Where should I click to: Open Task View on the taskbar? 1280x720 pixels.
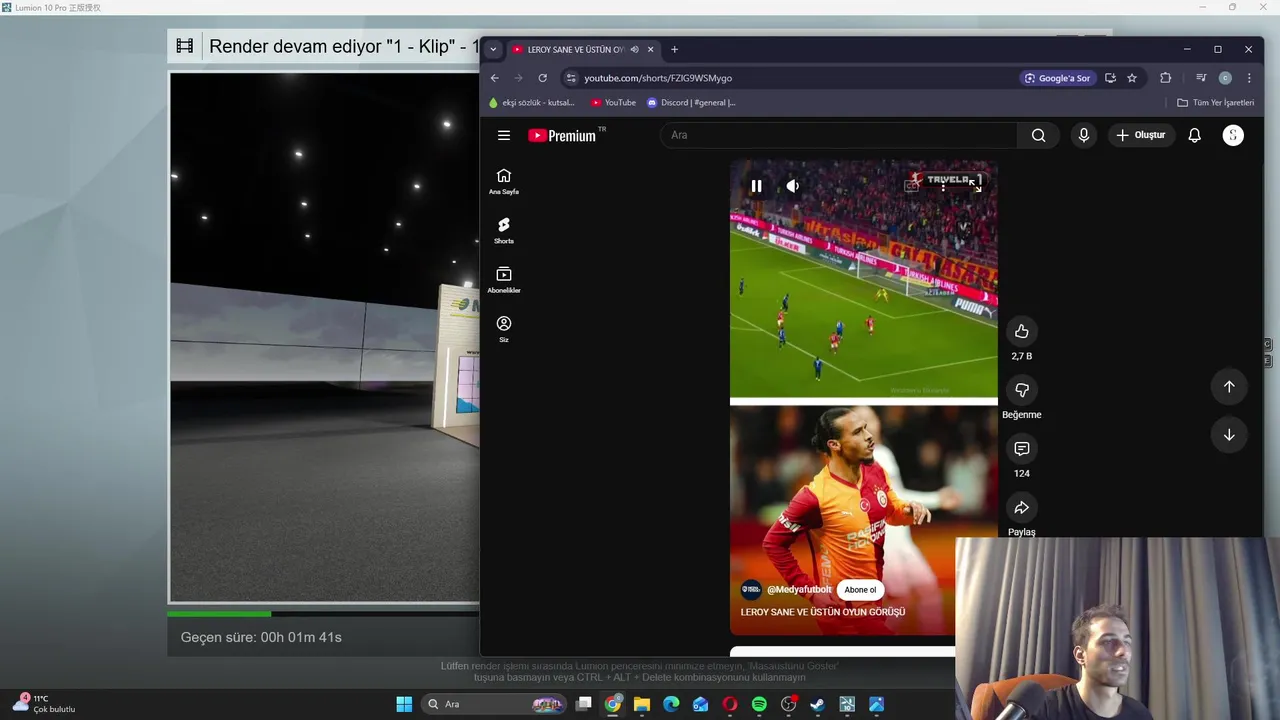(x=584, y=704)
